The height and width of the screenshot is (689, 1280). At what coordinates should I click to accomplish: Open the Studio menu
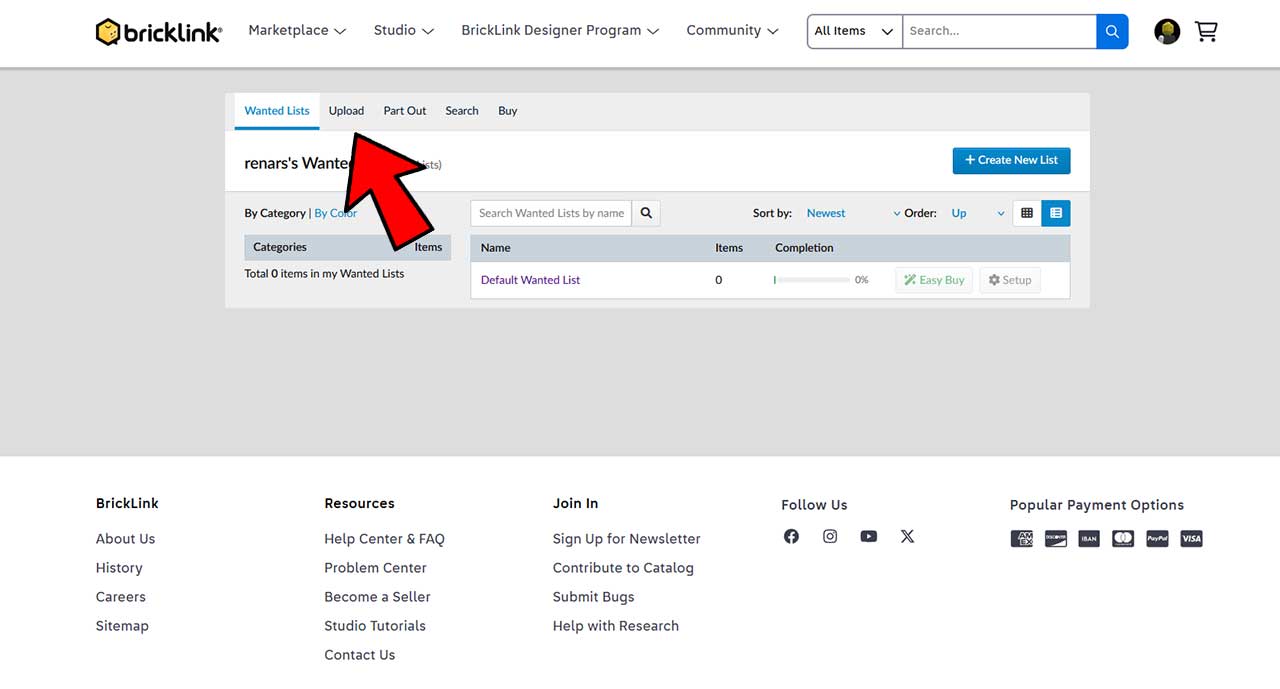404,31
